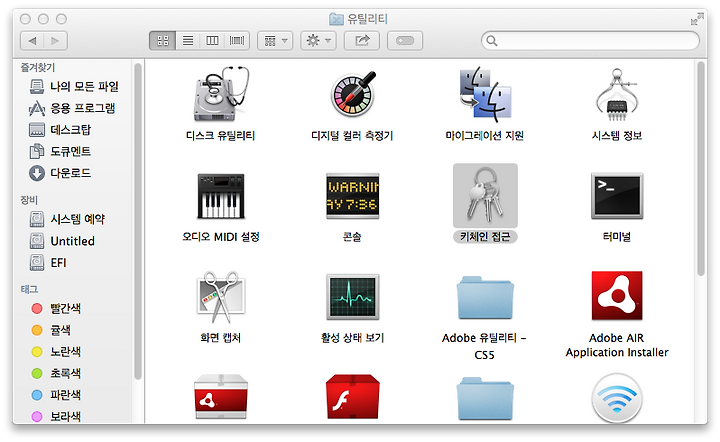Go back with the left arrow

pos(32,41)
